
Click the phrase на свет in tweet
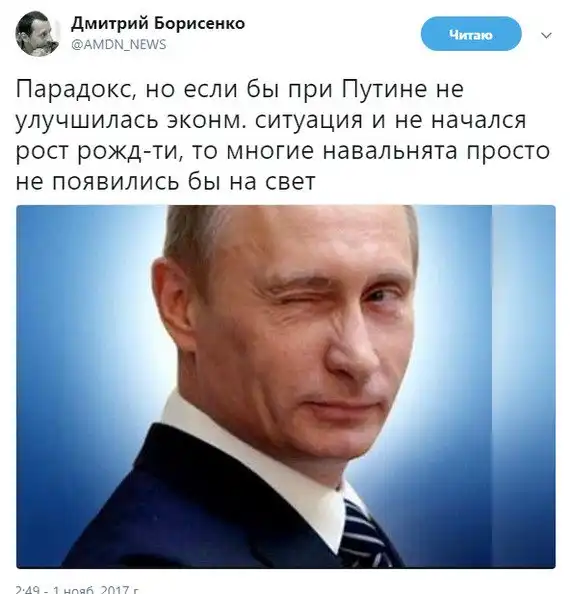[273, 181]
